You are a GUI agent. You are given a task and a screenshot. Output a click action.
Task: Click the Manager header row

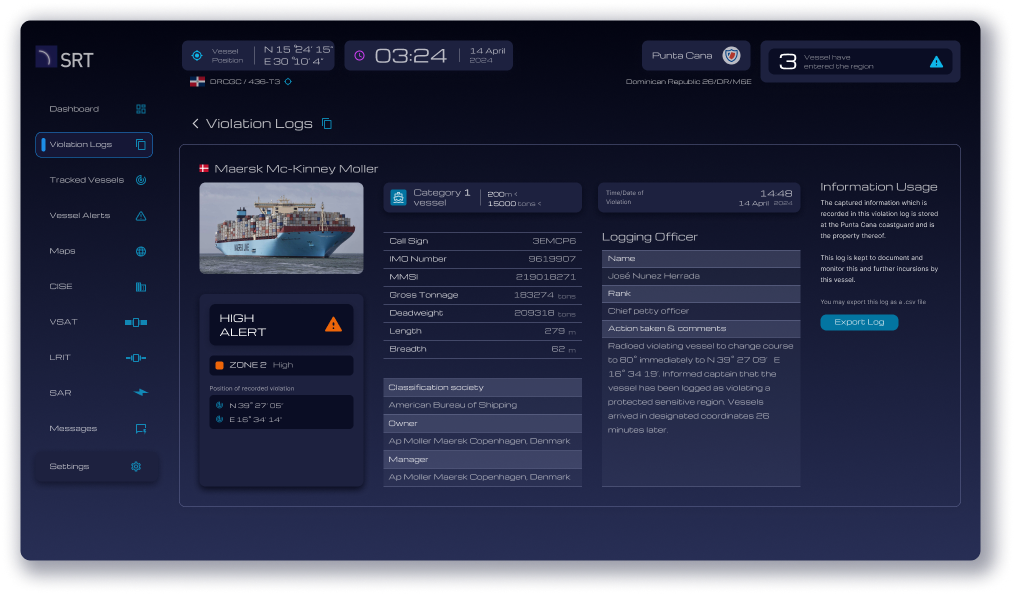click(x=482, y=459)
